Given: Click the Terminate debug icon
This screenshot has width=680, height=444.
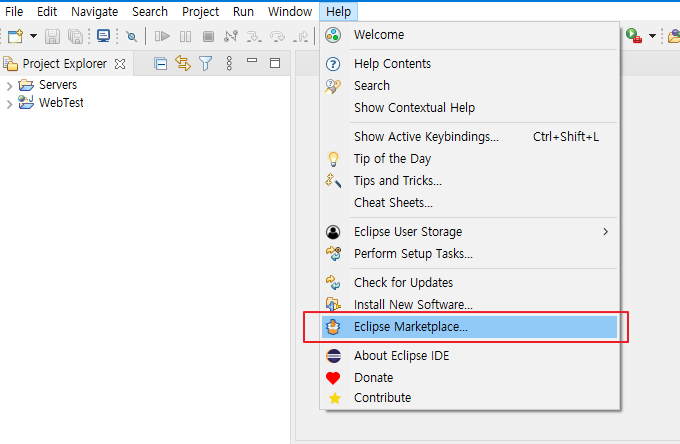Looking at the screenshot, I should pos(208,36).
